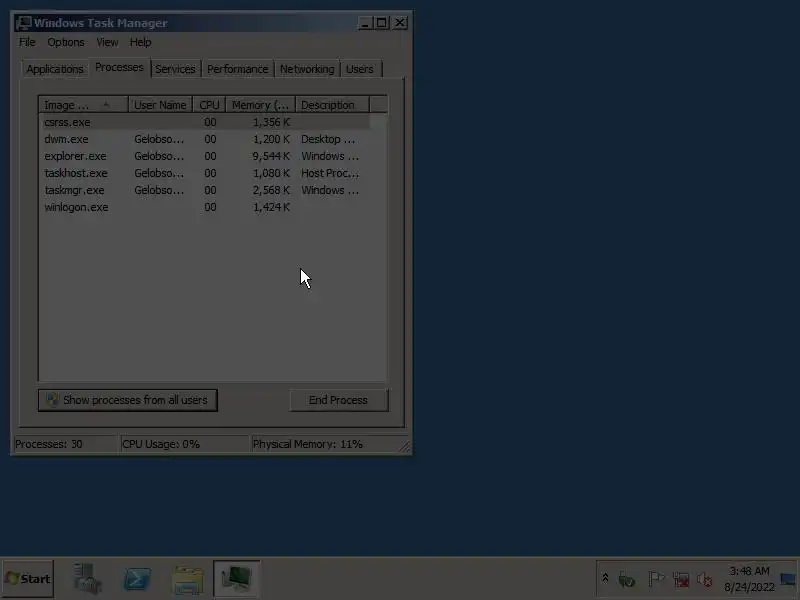800x600 pixels.
Task: Select the csrss.exe process row
Action: pos(204,122)
